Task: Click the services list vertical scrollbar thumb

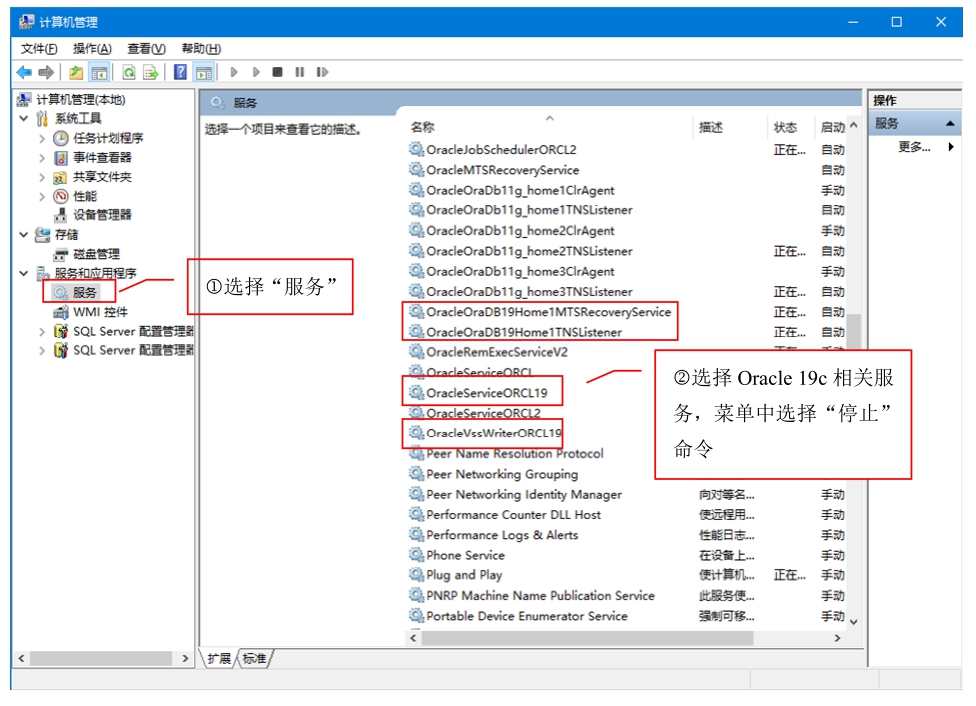Action: [853, 331]
